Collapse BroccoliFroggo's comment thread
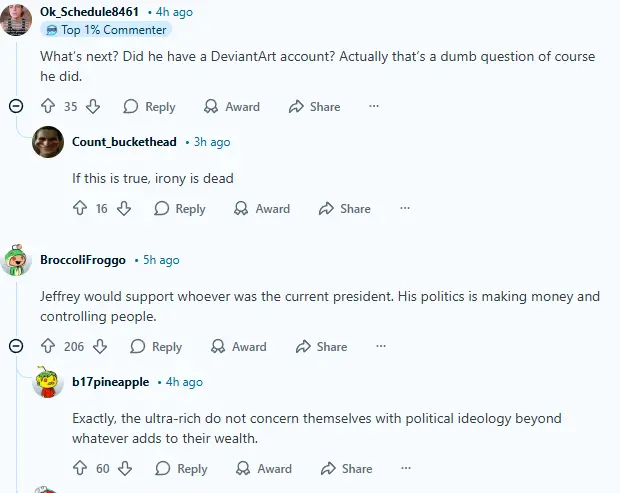 [16, 346]
